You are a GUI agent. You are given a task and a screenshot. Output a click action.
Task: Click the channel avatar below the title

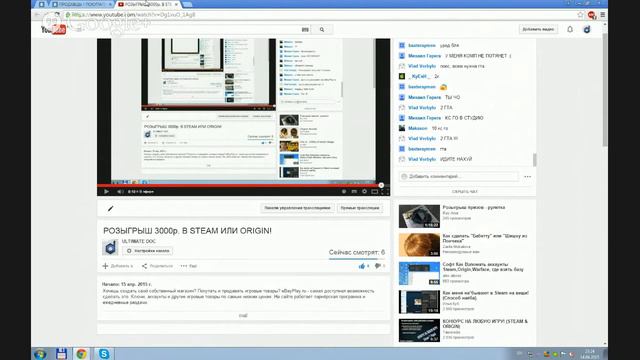tap(110, 247)
